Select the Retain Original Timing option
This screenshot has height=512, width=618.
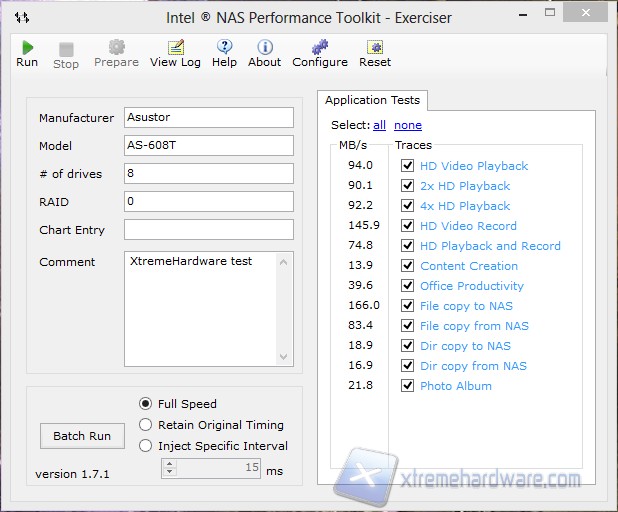tap(146, 425)
